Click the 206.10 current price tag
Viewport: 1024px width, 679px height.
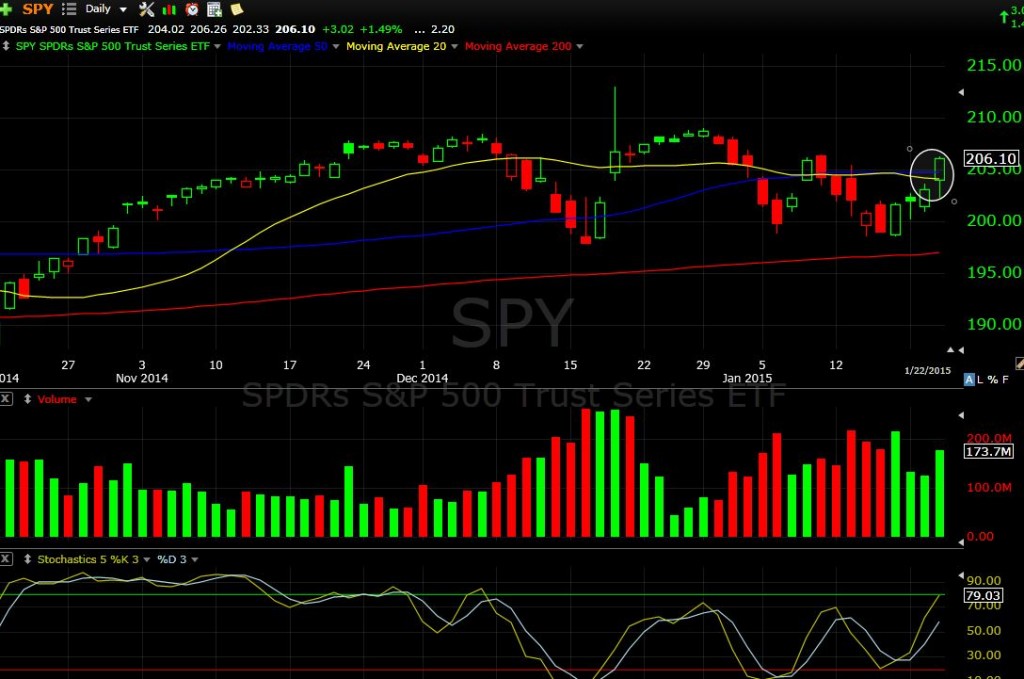pyautogui.click(x=991, y=159)
